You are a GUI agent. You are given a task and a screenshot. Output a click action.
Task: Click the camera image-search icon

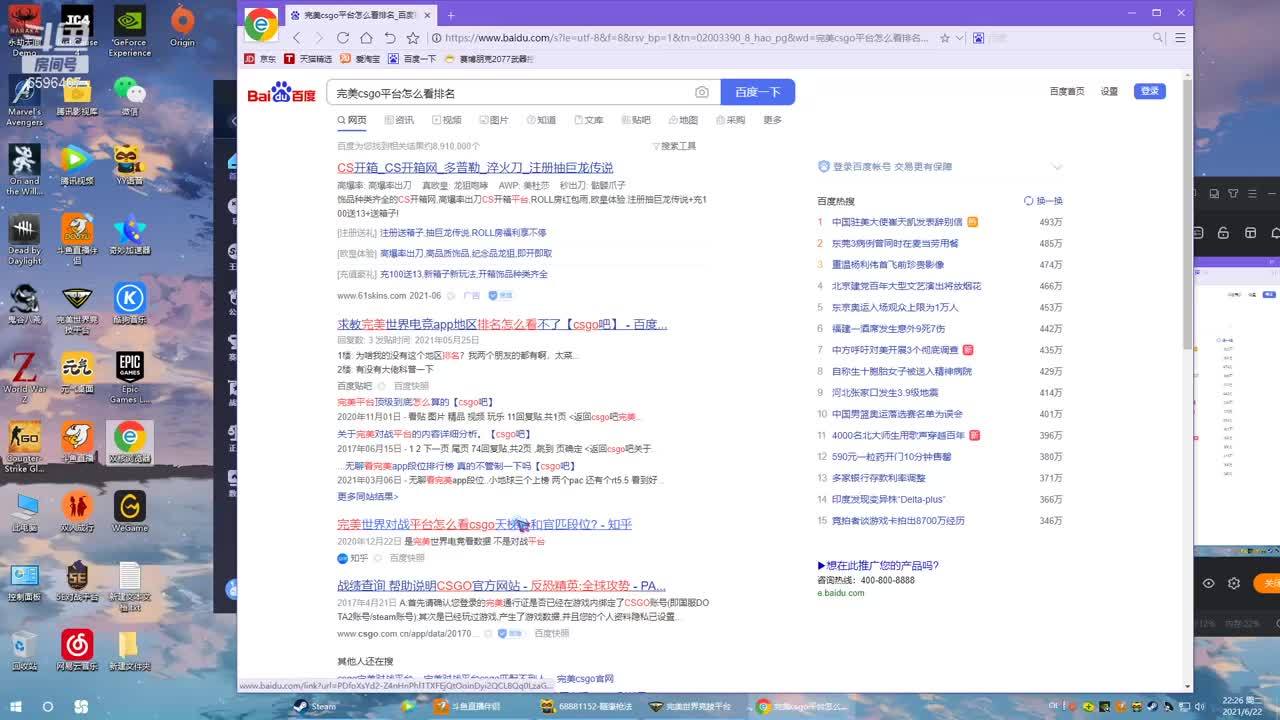702,92
